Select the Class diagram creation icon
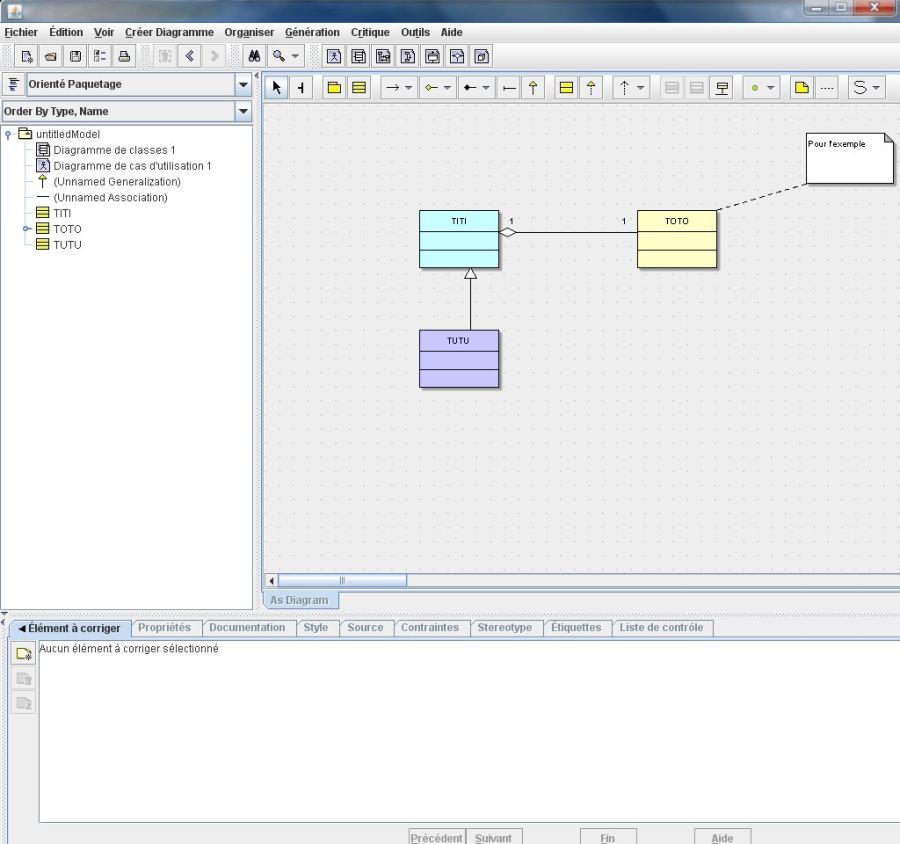The height and width of the screenshot is (844, 900). pyautogui.click(x=358, y=56)
